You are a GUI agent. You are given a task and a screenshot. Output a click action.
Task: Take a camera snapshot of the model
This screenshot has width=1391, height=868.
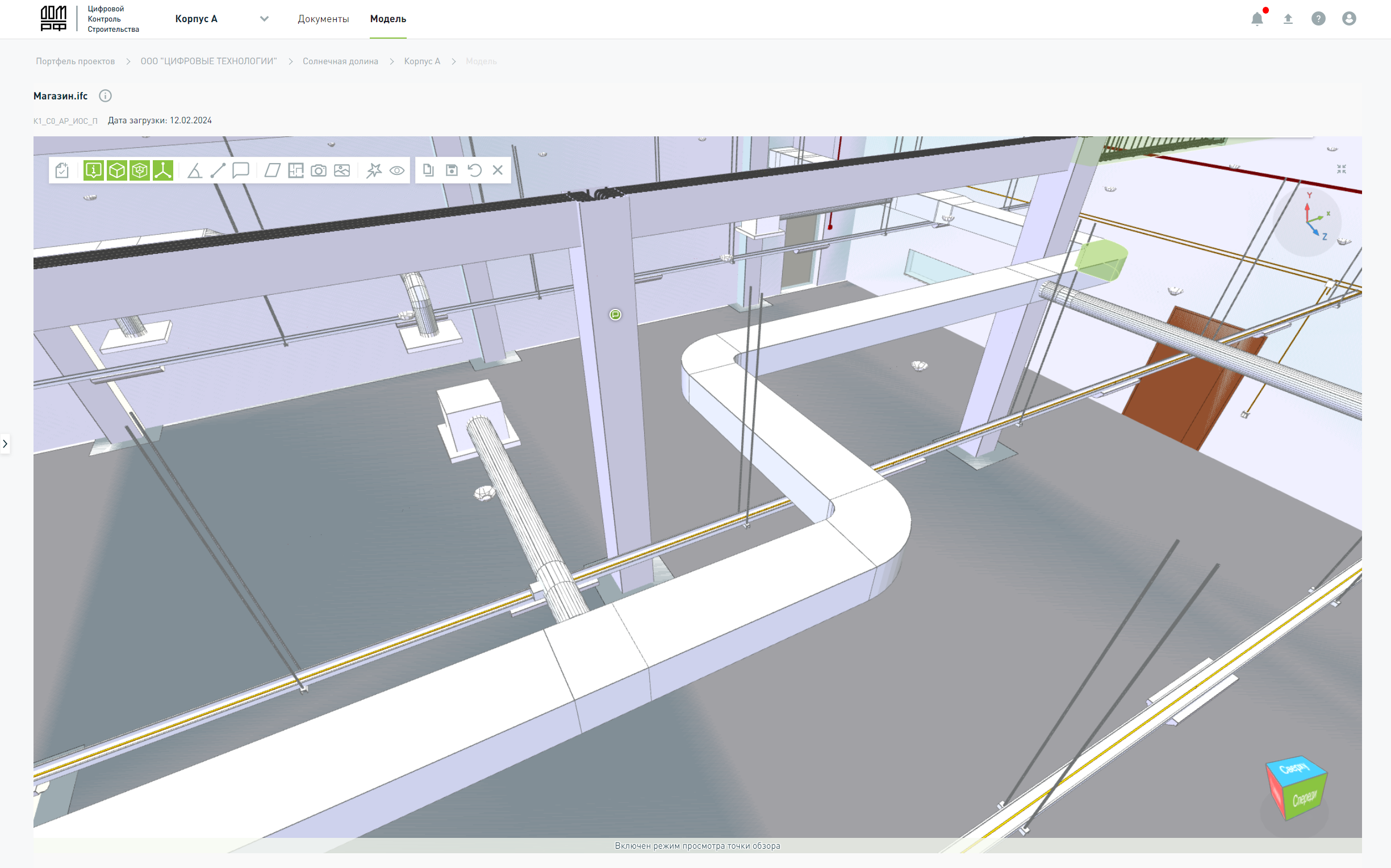[x=319, y=170]
